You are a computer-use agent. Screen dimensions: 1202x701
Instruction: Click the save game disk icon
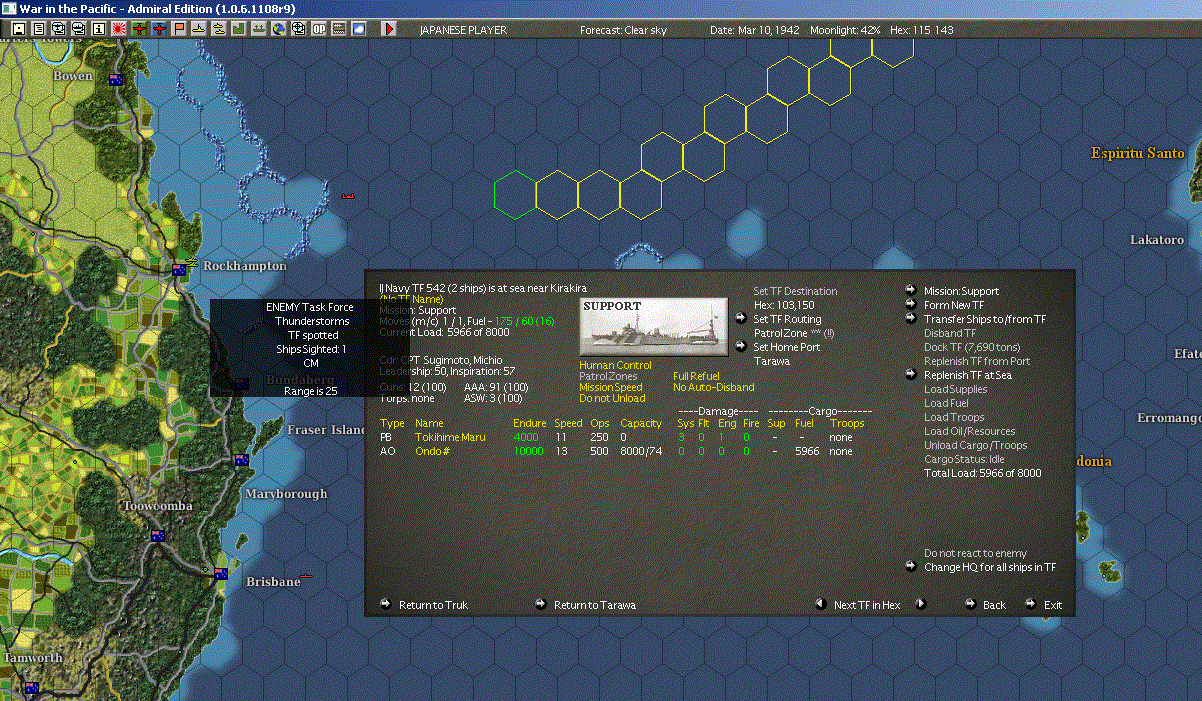[18, 29]
